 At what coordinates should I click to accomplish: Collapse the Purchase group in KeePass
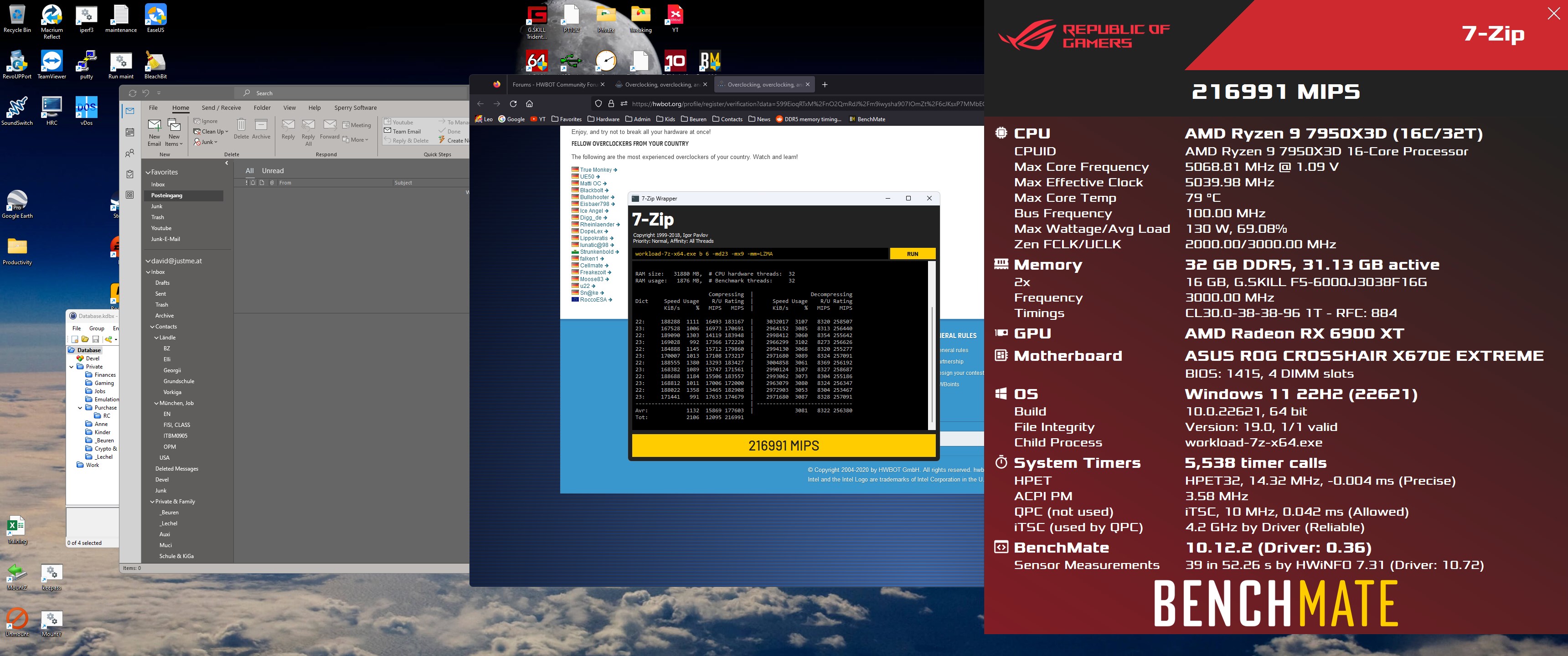(80, 408)
